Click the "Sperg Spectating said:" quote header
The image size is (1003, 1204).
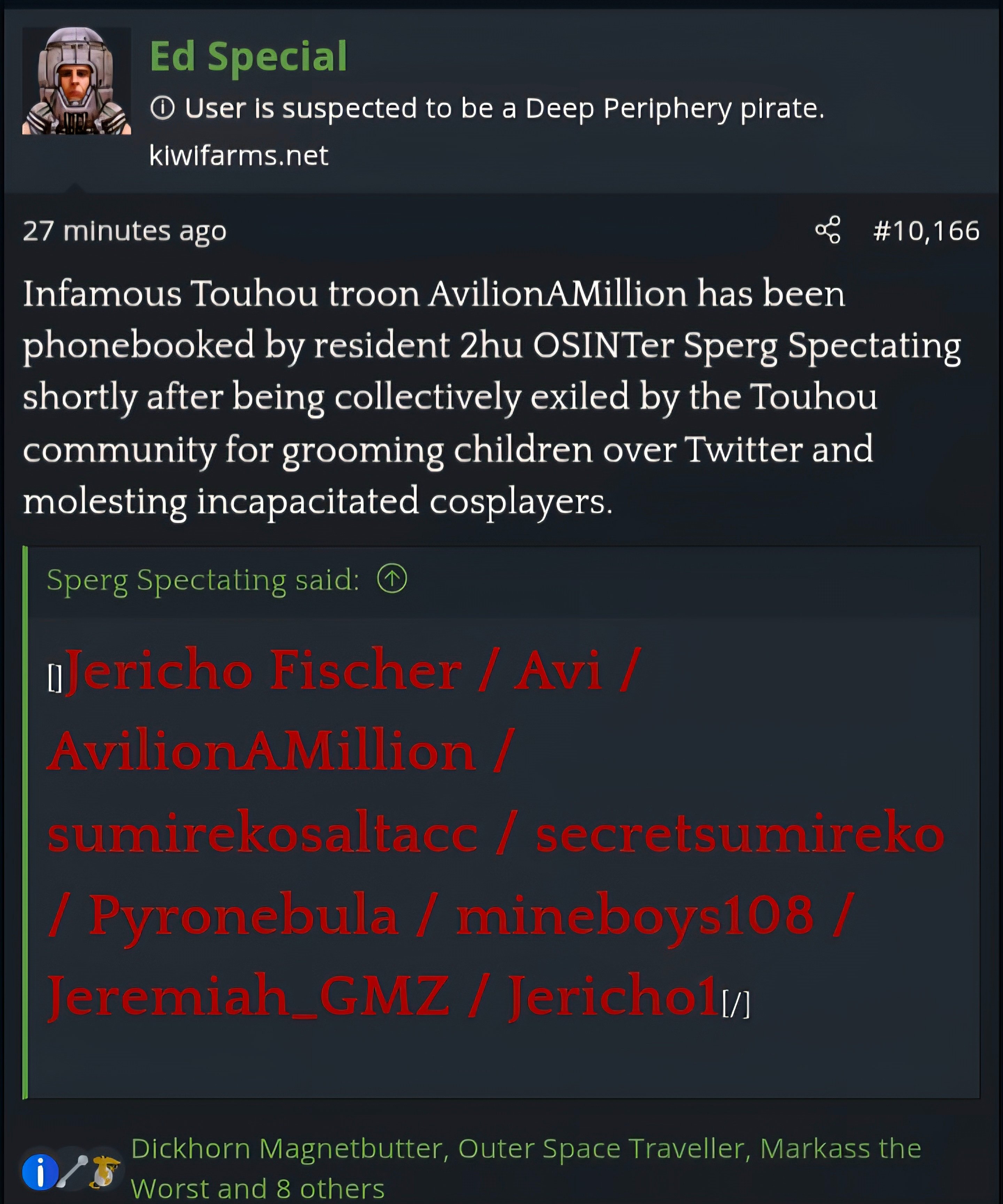tap(203, 580)
